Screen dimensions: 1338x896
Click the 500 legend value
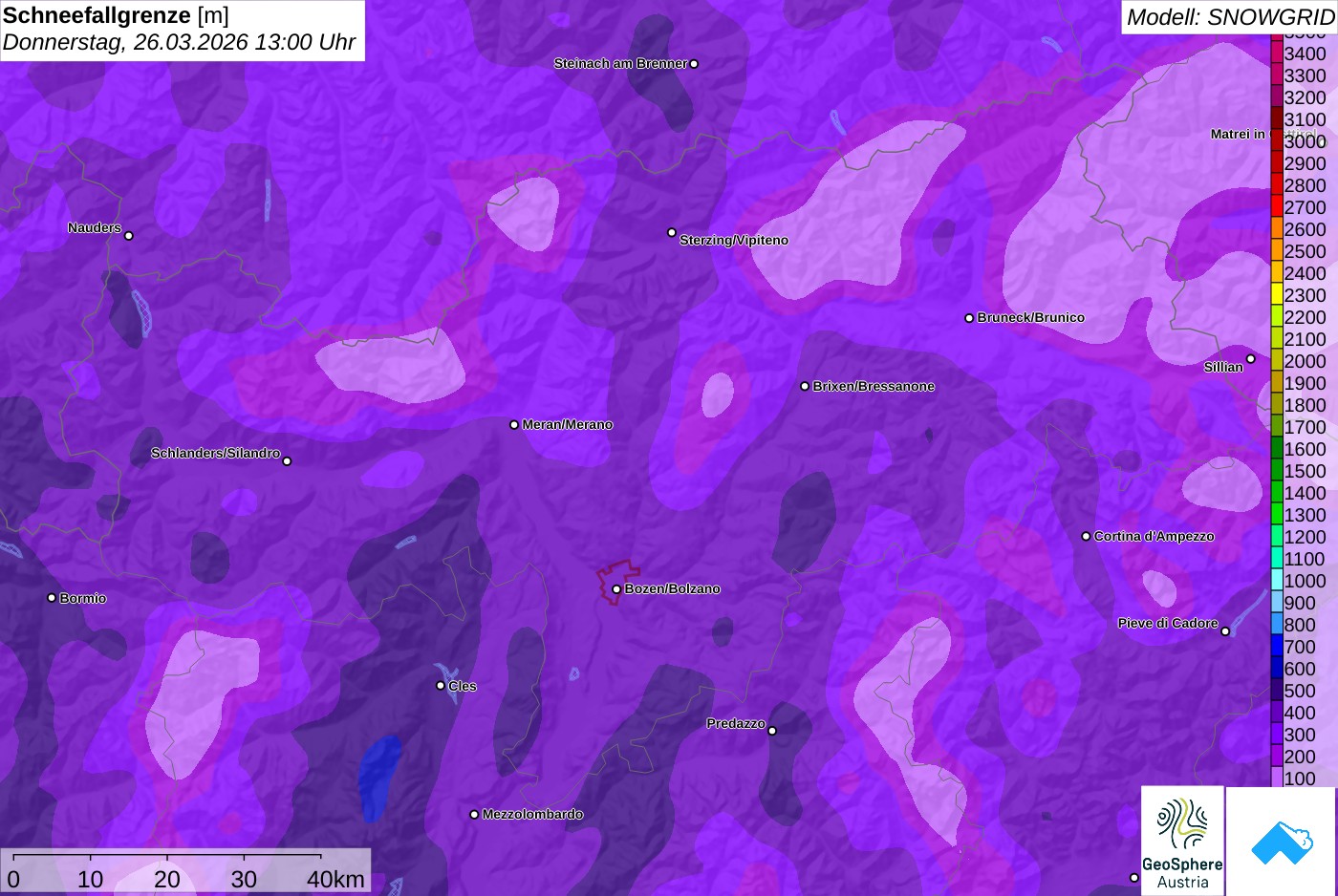[1300, 691]
